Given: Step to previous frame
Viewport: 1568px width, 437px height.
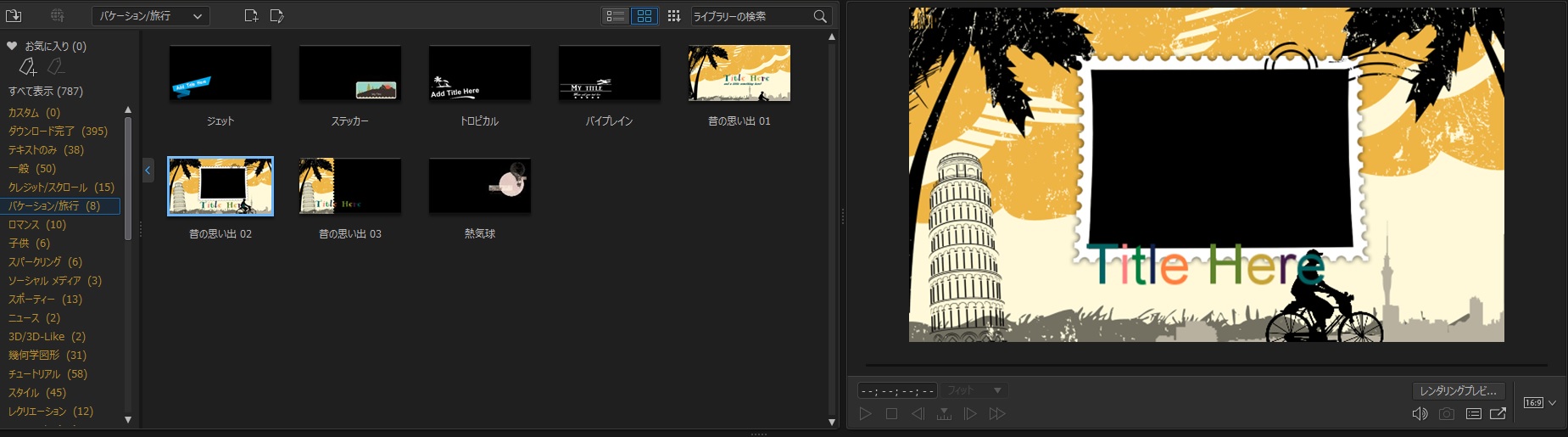Looking at the screenshot, I should [918, 413].
